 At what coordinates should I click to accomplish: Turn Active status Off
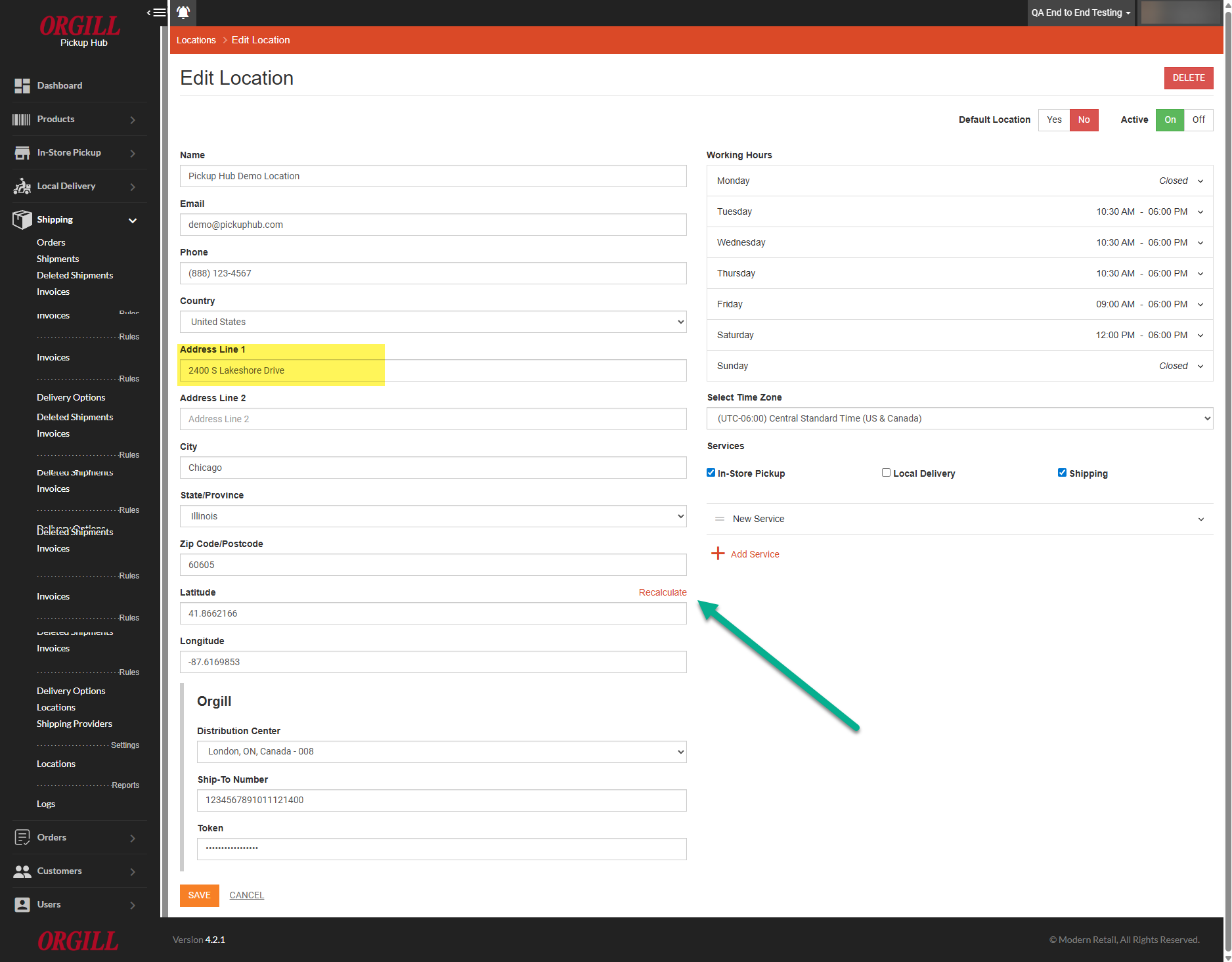(x=1199, y=120)
